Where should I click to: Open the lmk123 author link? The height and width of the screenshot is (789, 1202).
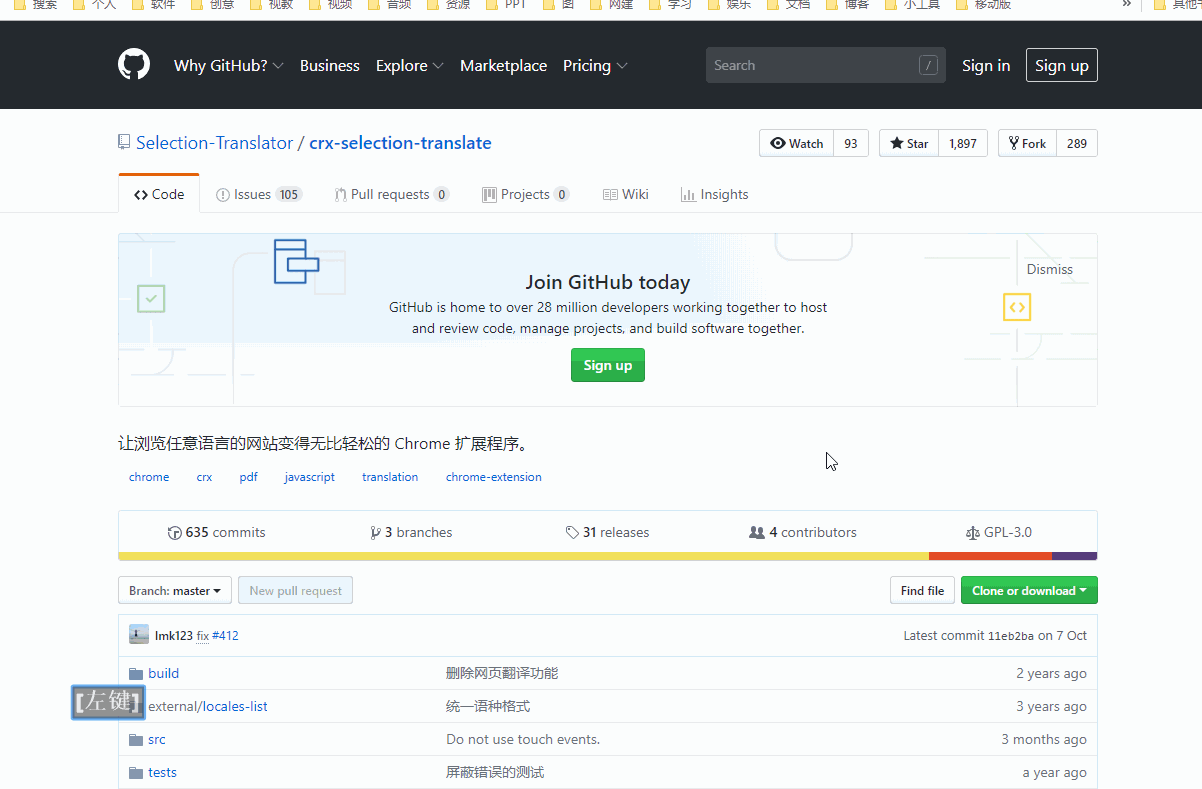174,635
